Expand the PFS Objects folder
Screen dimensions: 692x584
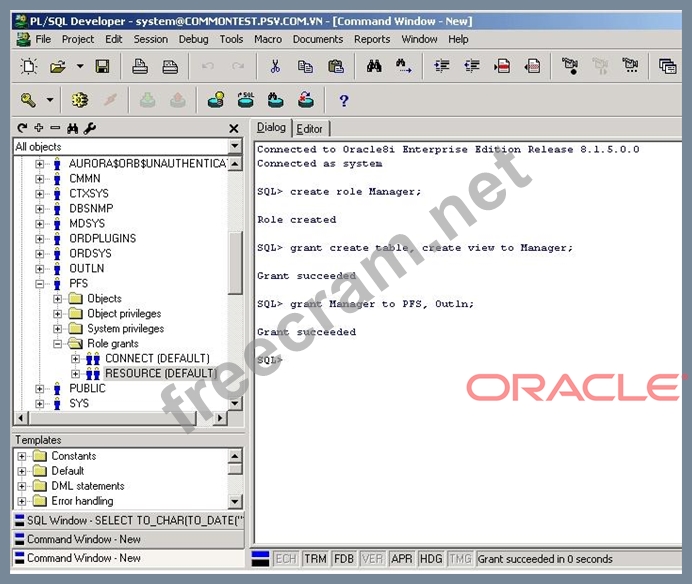(x=57, y=299)
